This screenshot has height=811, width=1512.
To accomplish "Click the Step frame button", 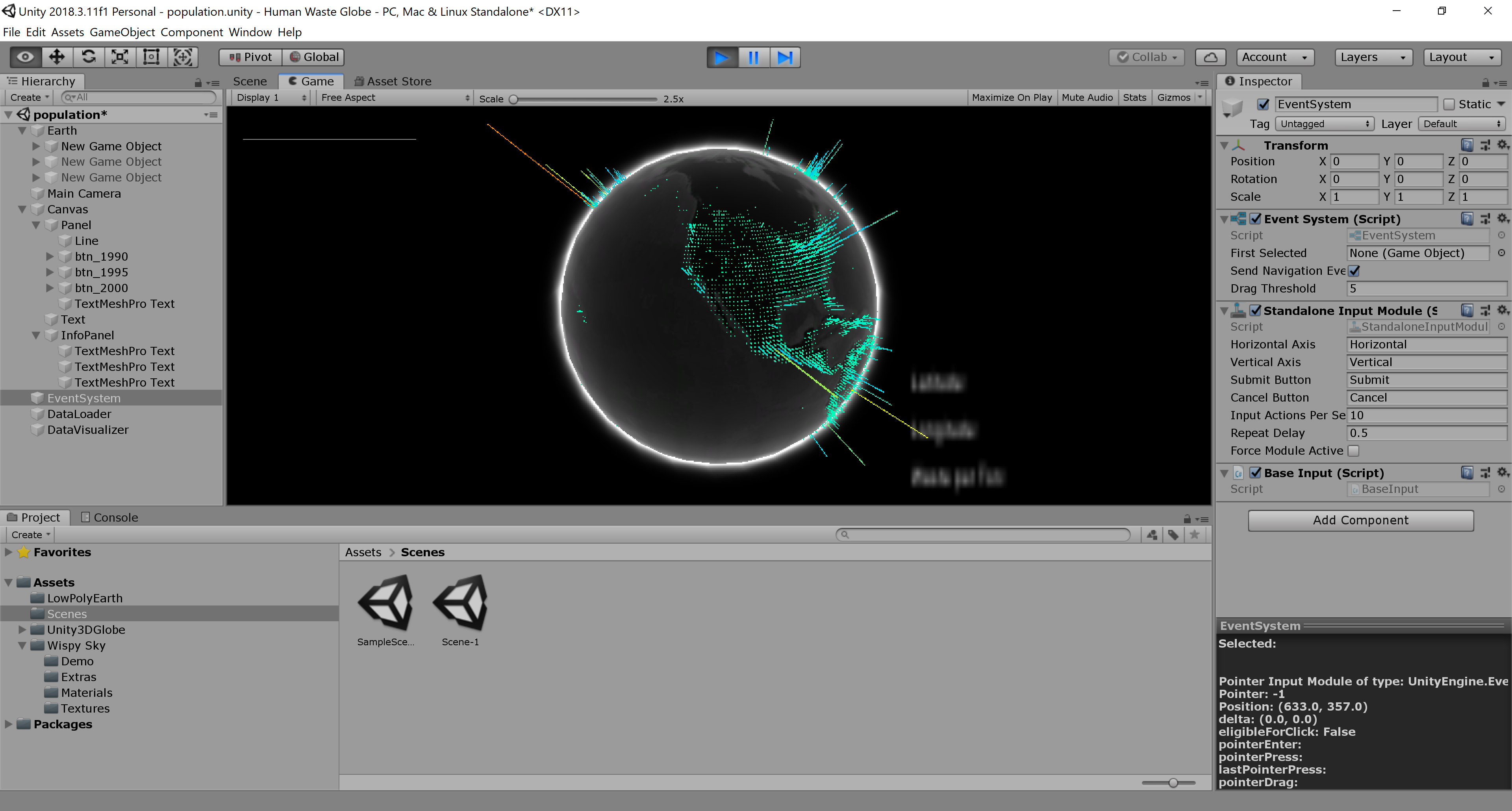I will (785, 57).
